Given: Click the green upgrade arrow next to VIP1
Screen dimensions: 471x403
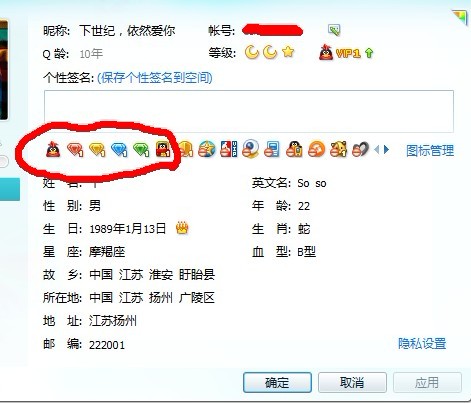Looking at the screenshot, I should 369,53.
